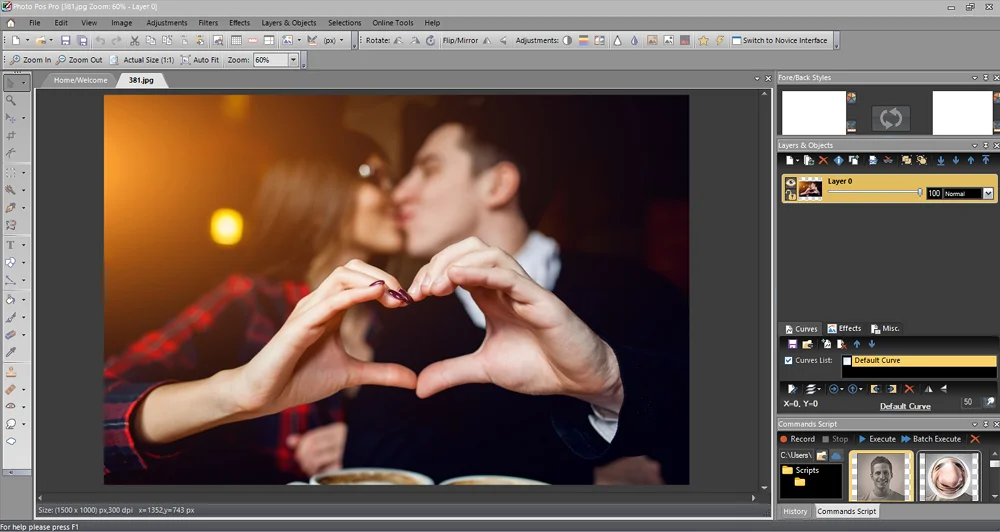This screenshot has width=1000, height=532.
Task: Click the Cut scissors icon
Action: point(134,41)
